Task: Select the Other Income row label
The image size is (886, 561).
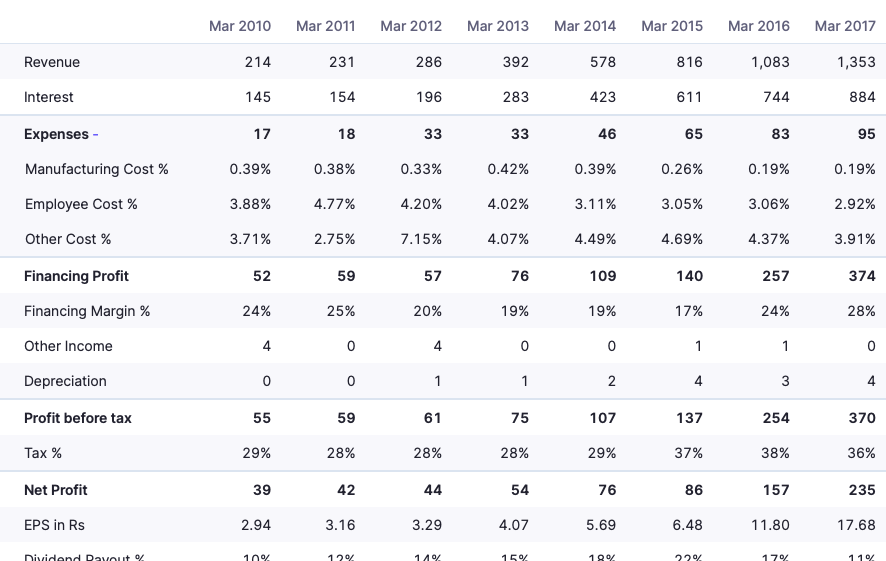Action: pyautogui.click(x=68, y=346)
